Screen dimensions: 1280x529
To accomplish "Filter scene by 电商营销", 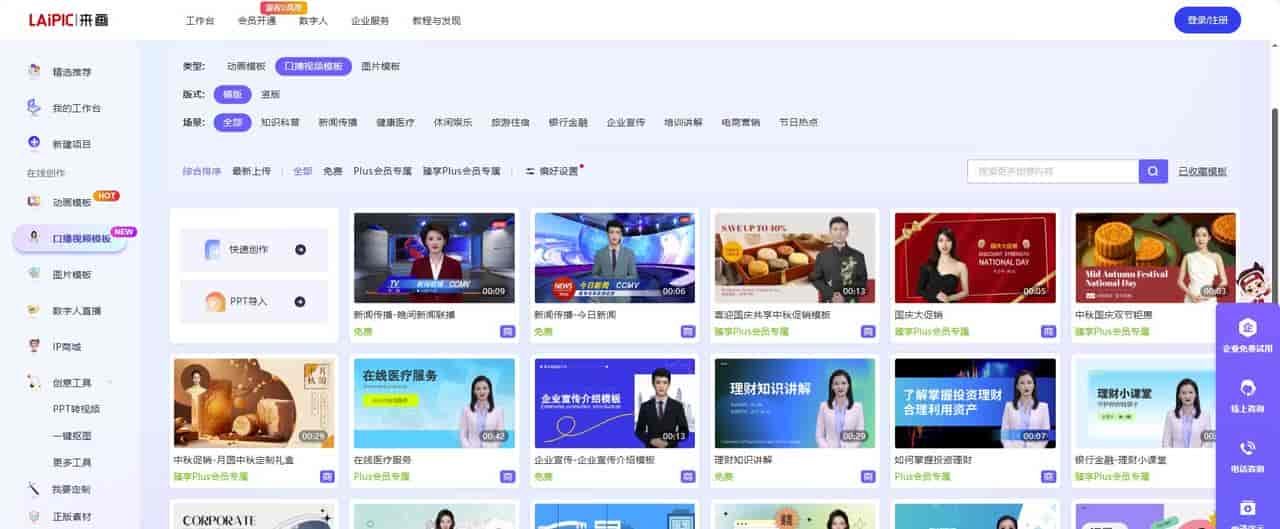I will 740,122.
